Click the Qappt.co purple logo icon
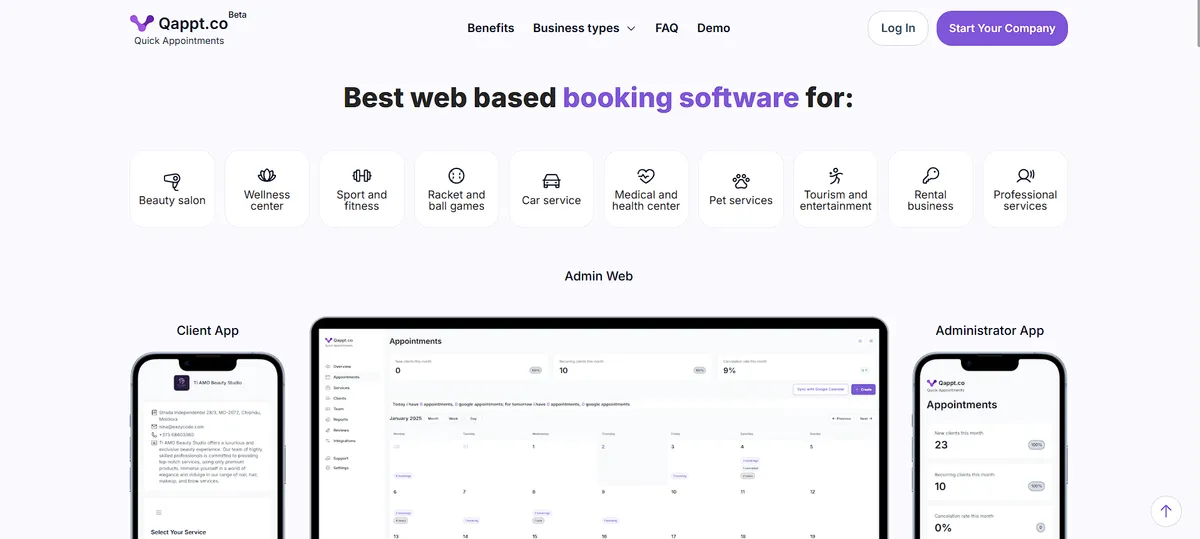Image resolution: width=1200 pixels, height=539 pixels. (142, 23)
